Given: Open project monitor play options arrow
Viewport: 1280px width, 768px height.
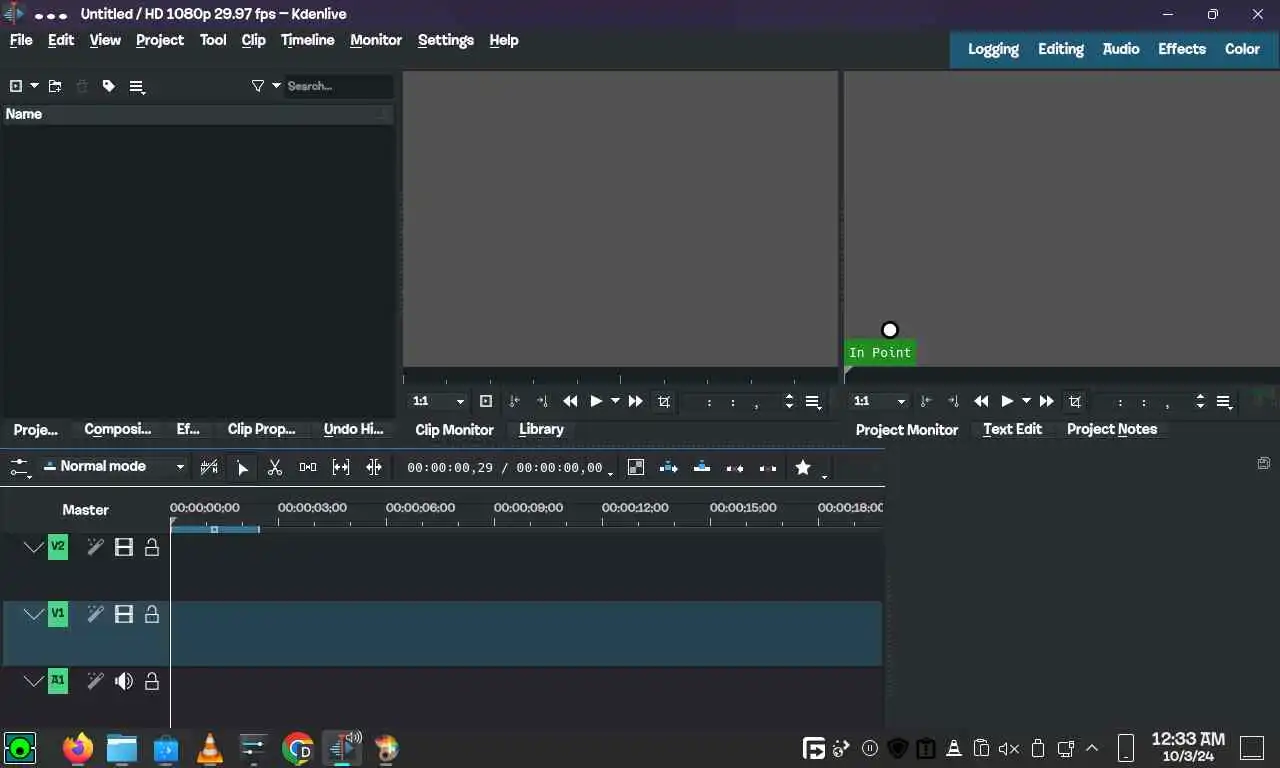Looking at the screenshot, I should (1026, 401).
